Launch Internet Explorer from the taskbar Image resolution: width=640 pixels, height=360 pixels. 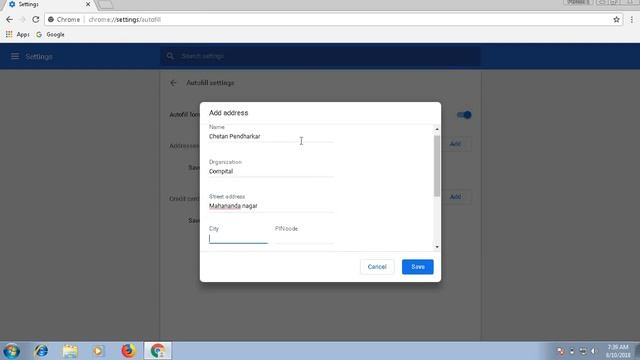41,351
